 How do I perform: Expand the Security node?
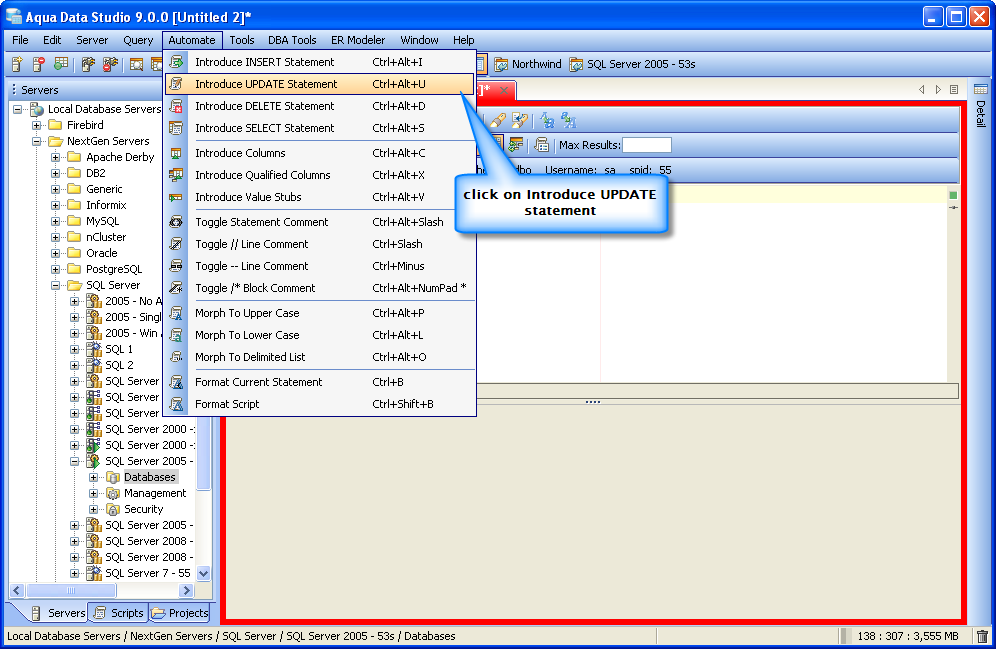point(93,509)
